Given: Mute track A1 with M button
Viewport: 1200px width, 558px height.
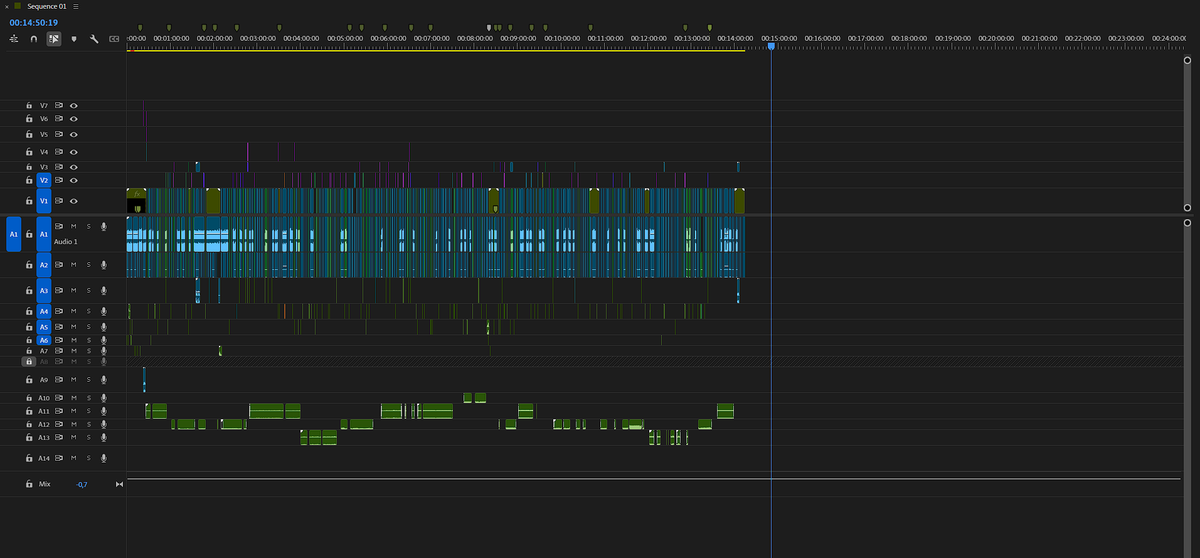Looking at the screenshot, I should tap(73, 227).
